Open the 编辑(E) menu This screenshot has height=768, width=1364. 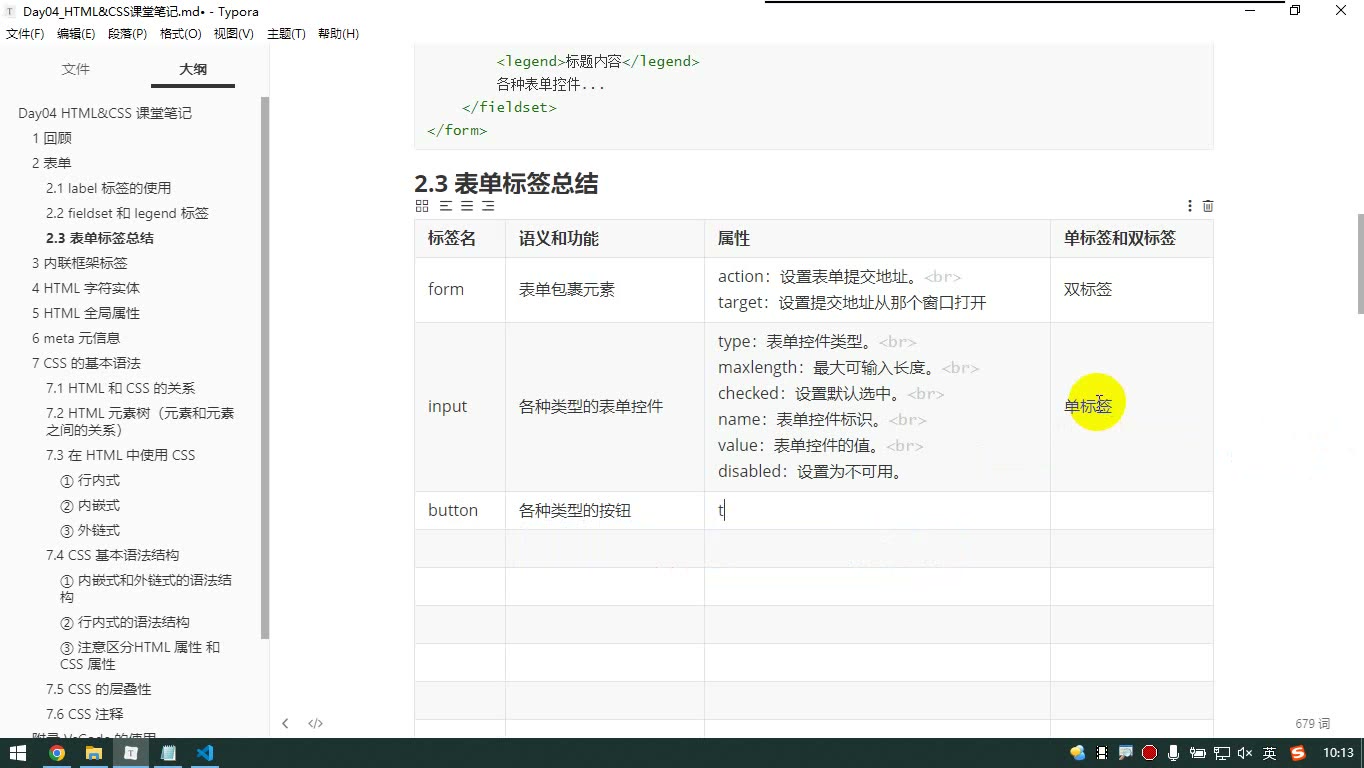[76, 34]
